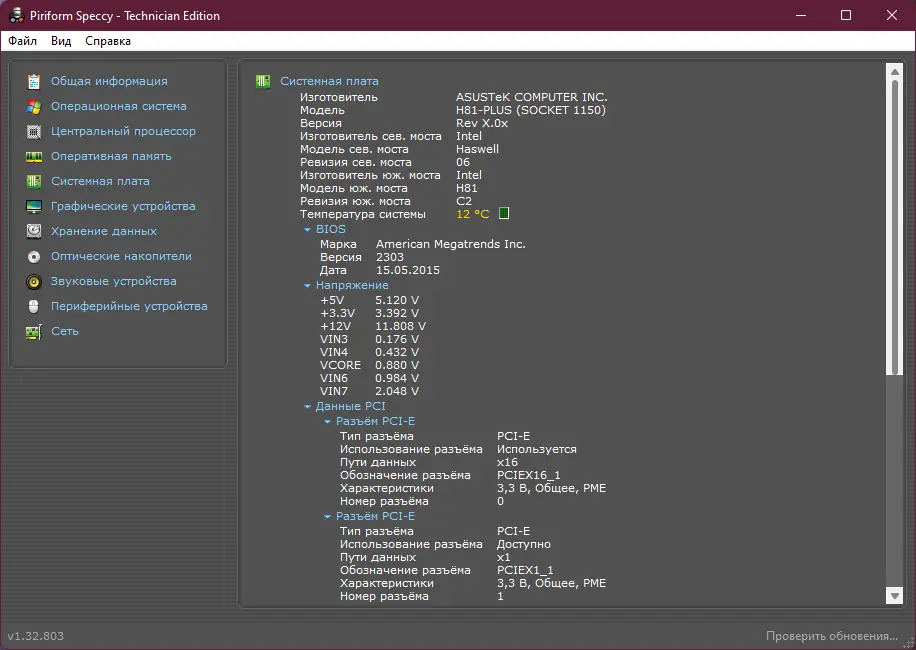Click the Хранение данных hard drive icon

pyautogui.click(x=34, y=231)
